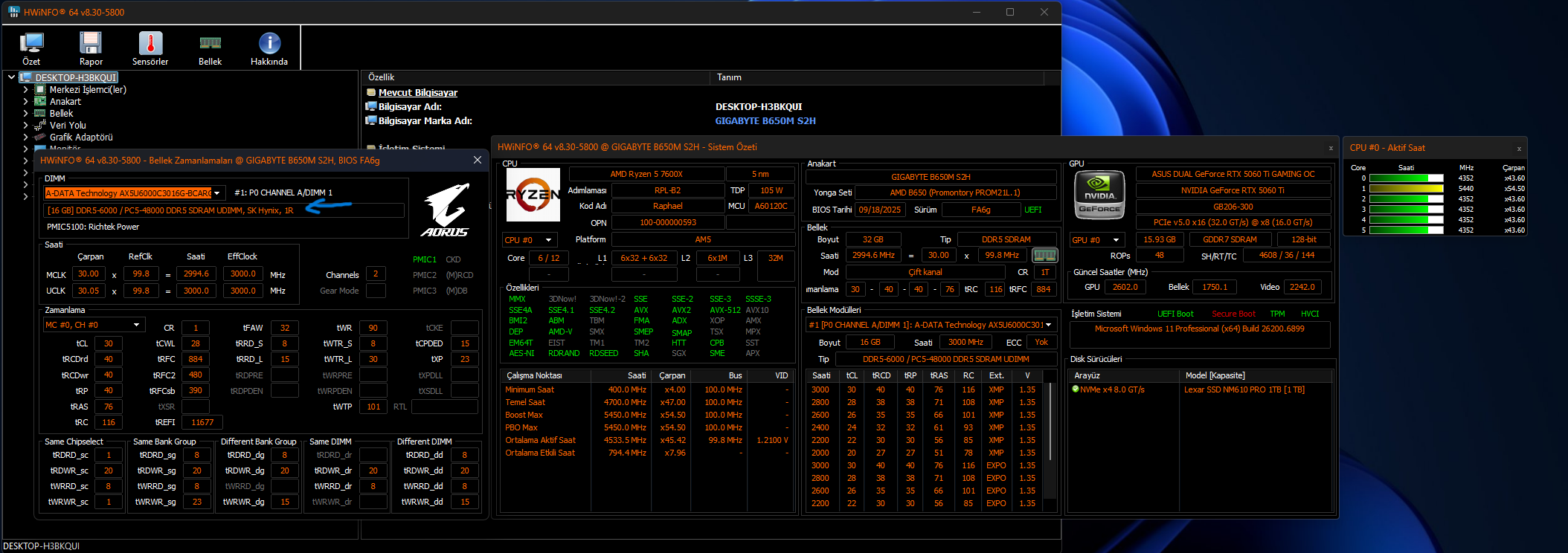
Task: Expand the Veri Yolu tree node arrow
Action: point(25,125)
